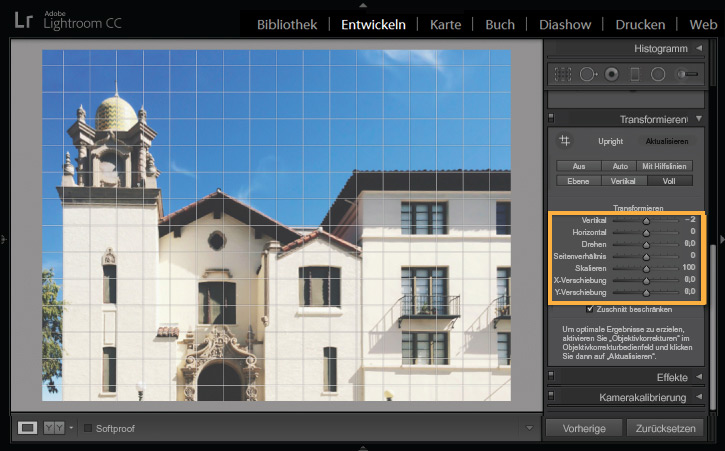Click the Vertikal value field showing -2

(x=689, y=219)
